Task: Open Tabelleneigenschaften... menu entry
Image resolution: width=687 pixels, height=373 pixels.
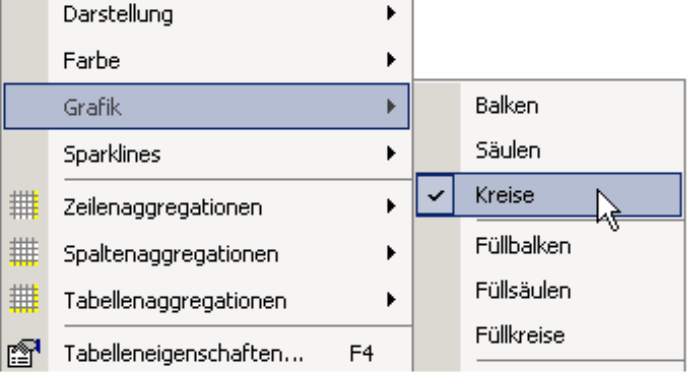Action: tap(206, 353)
